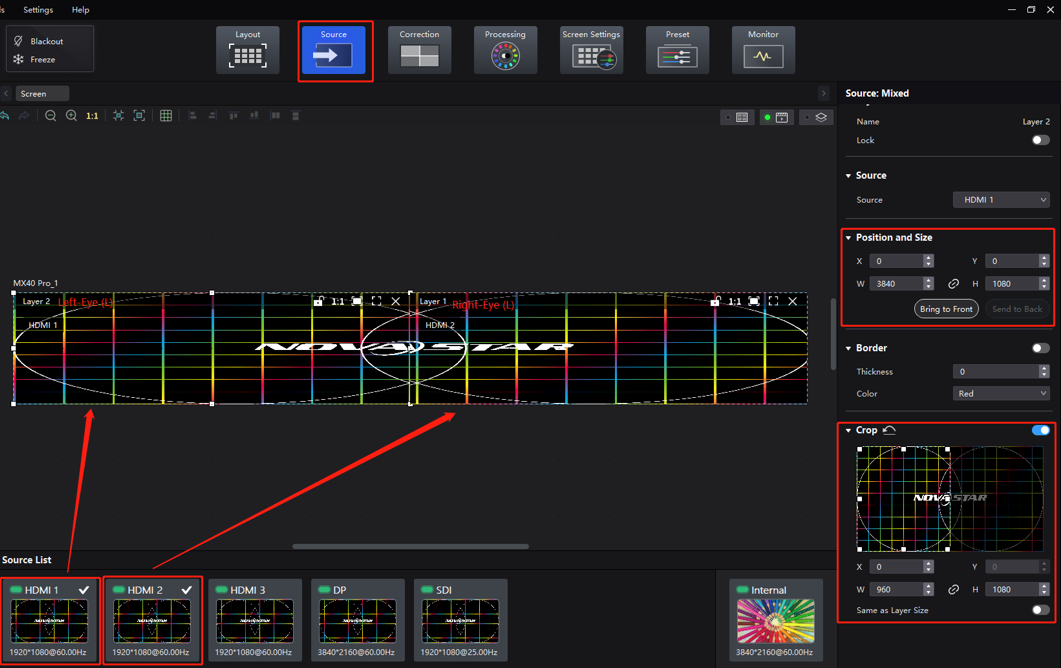Viewport: 1061px width, 668px height.
Task: Click the Crop reset icon
Action: [x=889, y=430]
